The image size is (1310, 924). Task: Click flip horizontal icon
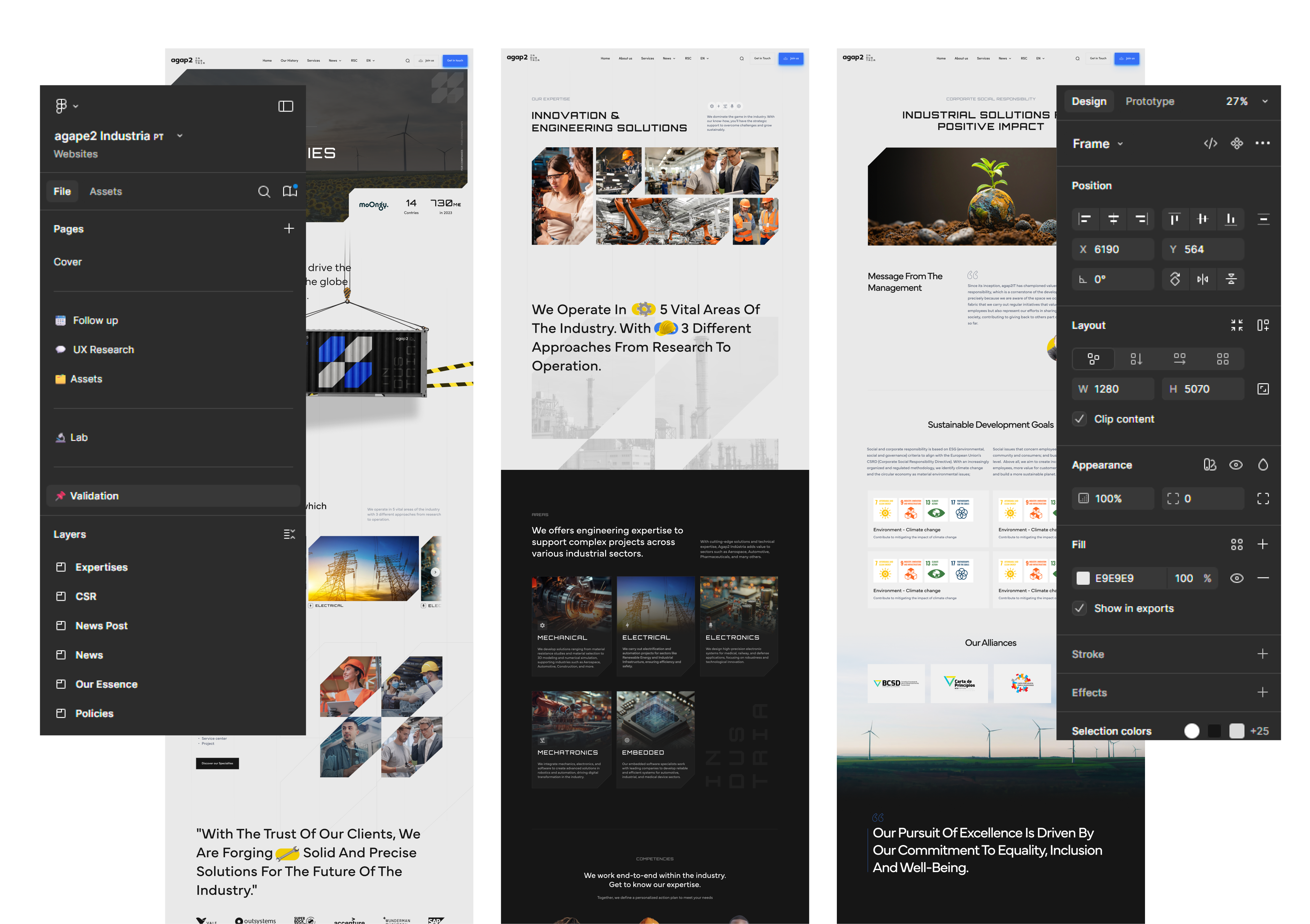[x=1203, y=280]
